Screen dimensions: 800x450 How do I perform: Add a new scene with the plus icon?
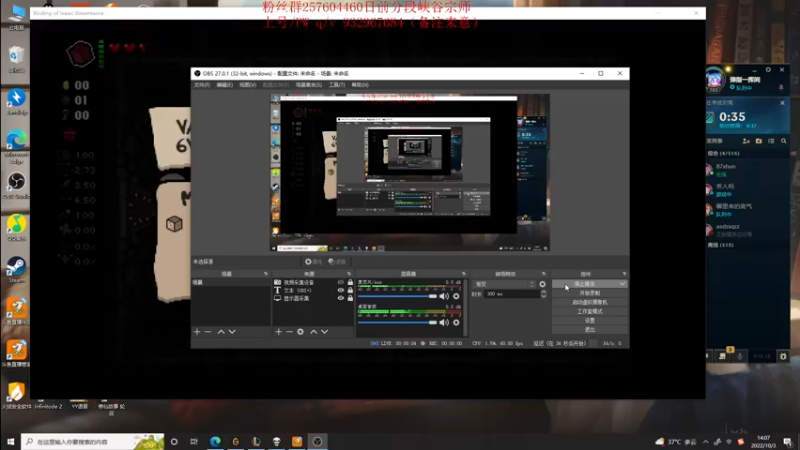tap(197, 332)
